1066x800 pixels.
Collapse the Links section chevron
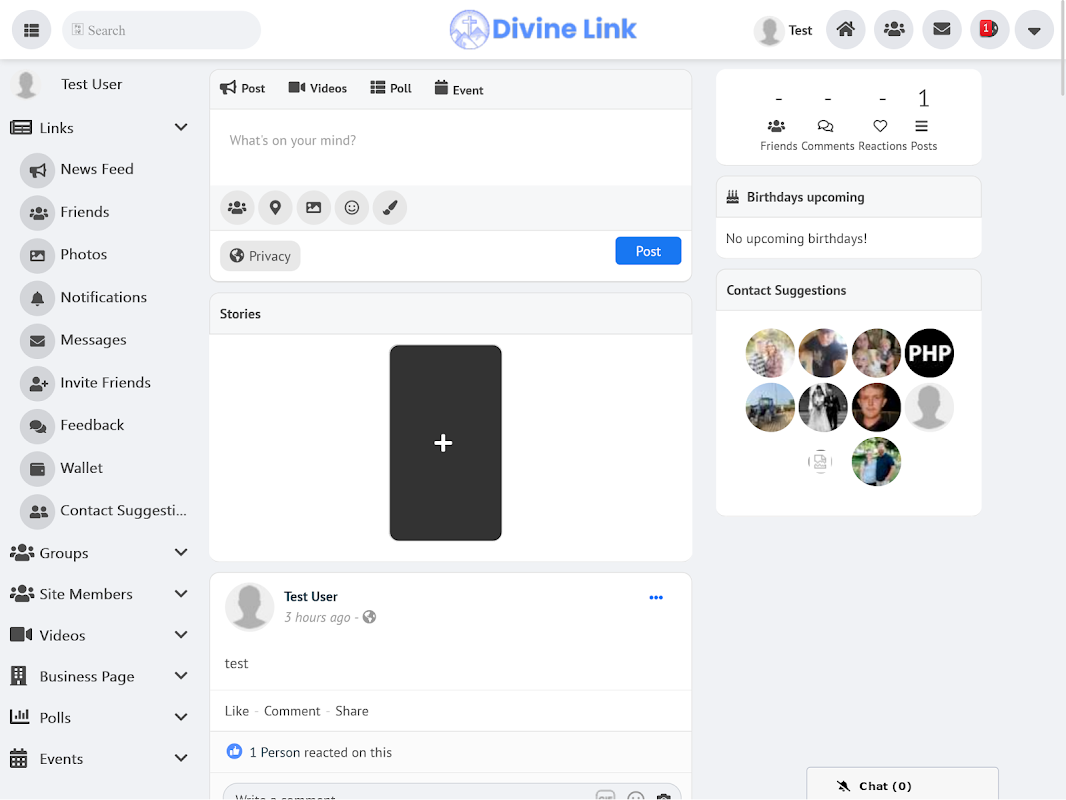tap(181, 128)
